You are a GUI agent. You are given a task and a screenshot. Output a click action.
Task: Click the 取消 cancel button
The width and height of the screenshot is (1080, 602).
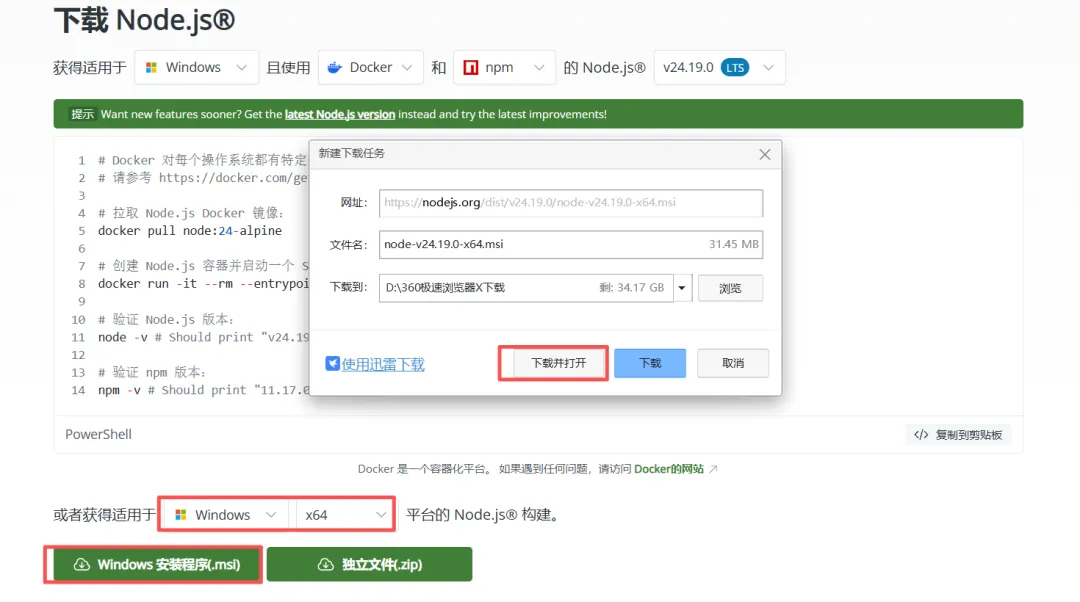coord(733,363)
